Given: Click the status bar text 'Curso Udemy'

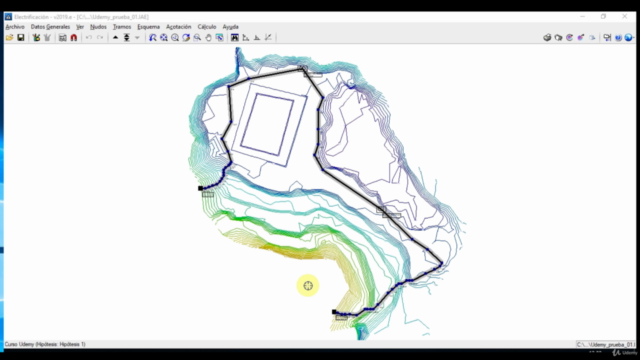Looking at the screenshot, I should point(45,344).
